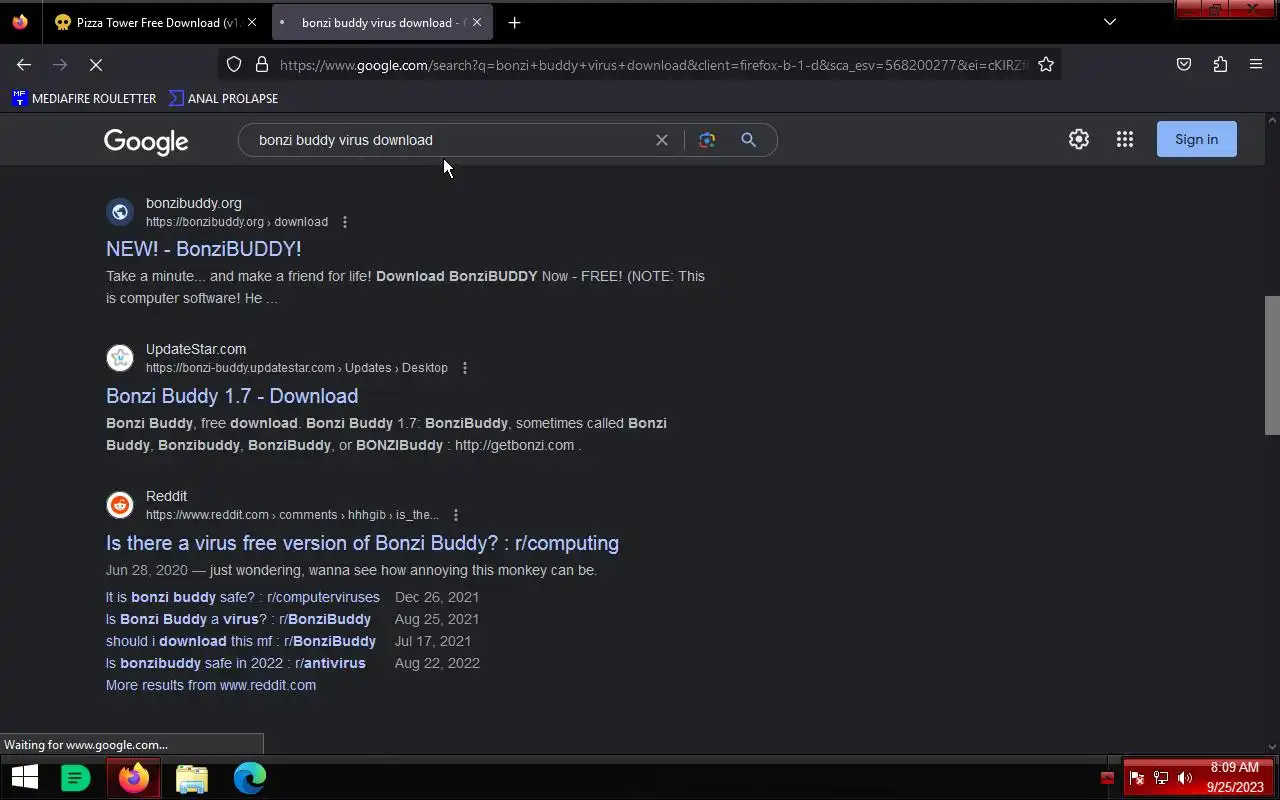The width and height of the screenshot is (1280, 800).
Task: Open Save to Pocket icon
Action: (x=1184, y=65)
